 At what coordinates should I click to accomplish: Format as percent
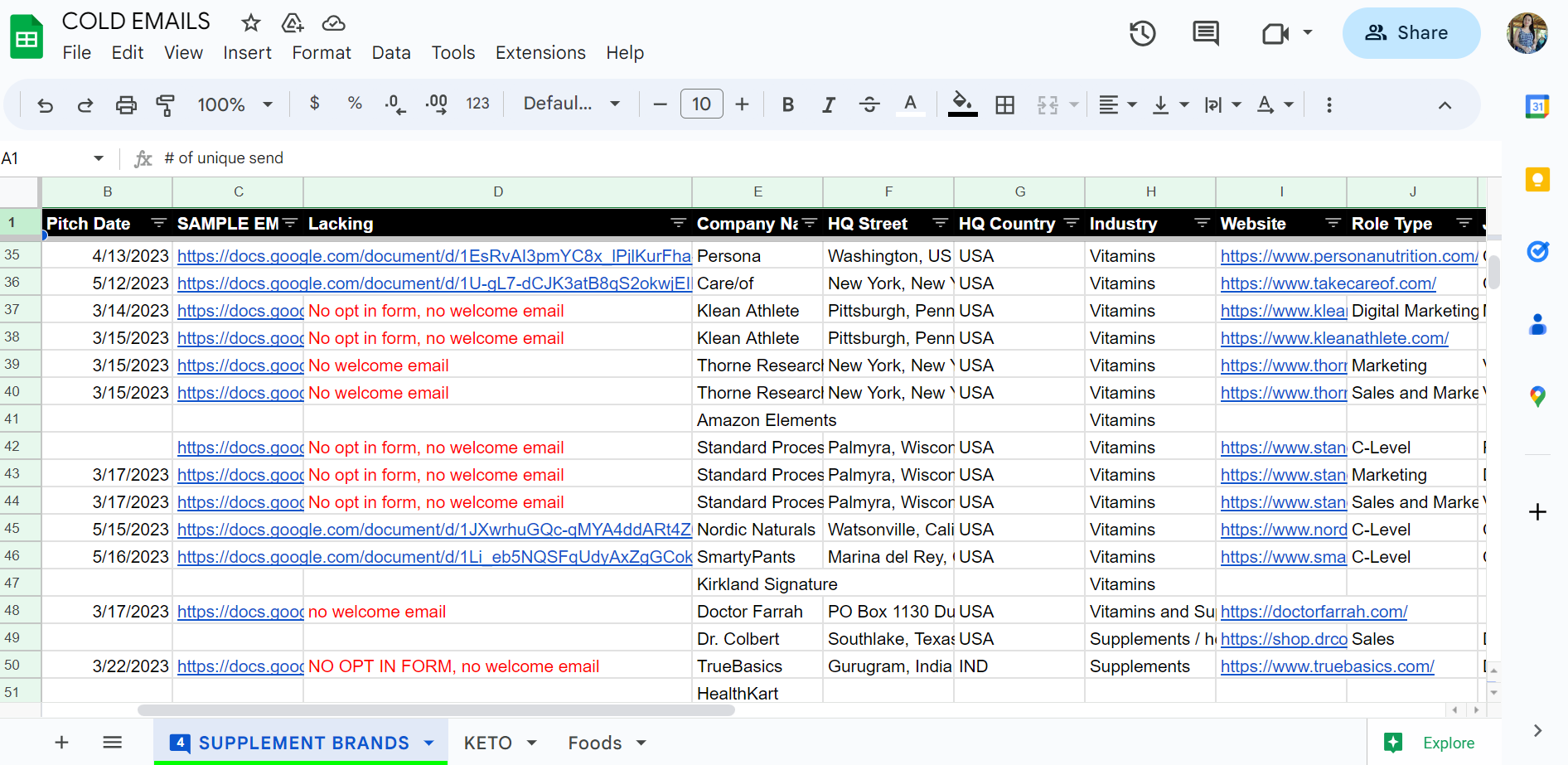pyautogui.click(x=355, y=104)
